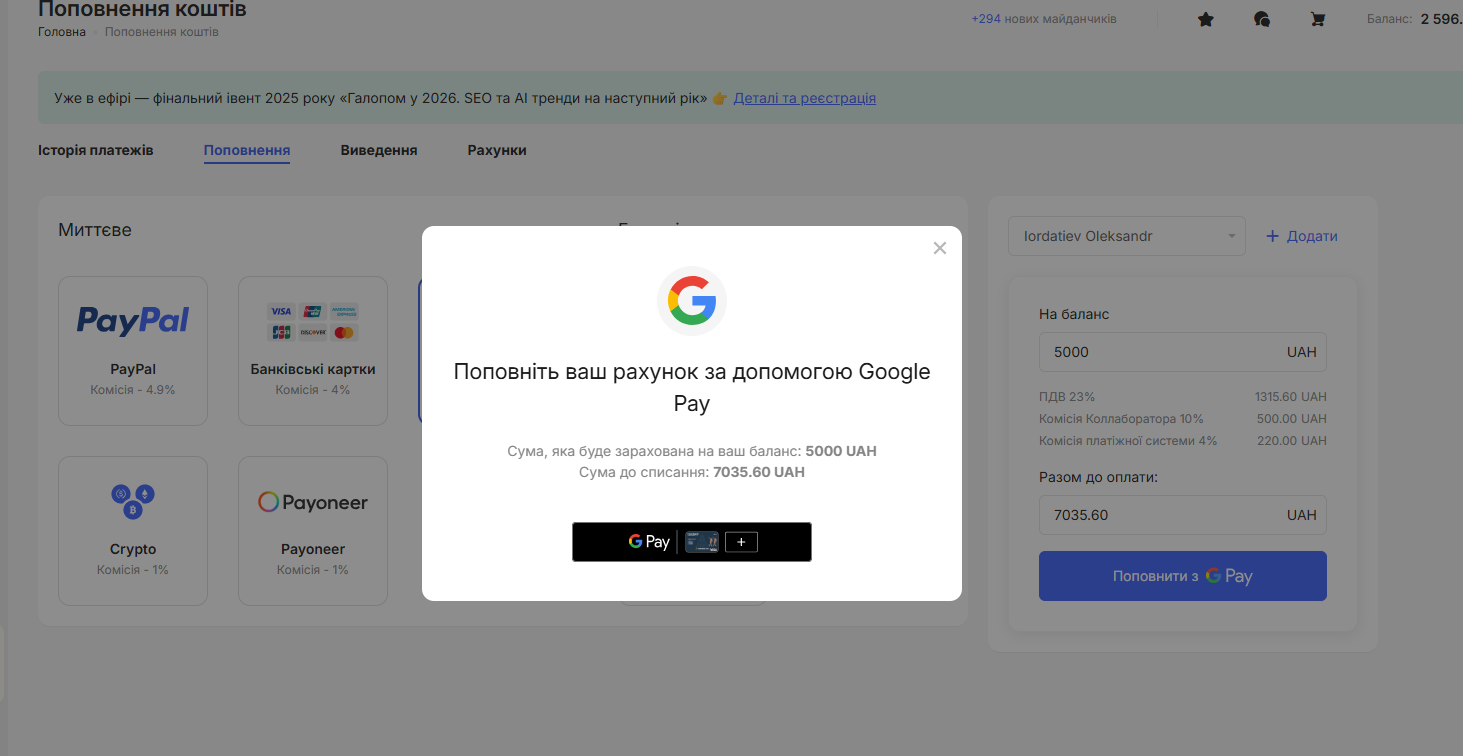Choose the Банківські картки payment method
This screenshot has height=756, width=1463.
pyautogui.click(x=313, y=351)
